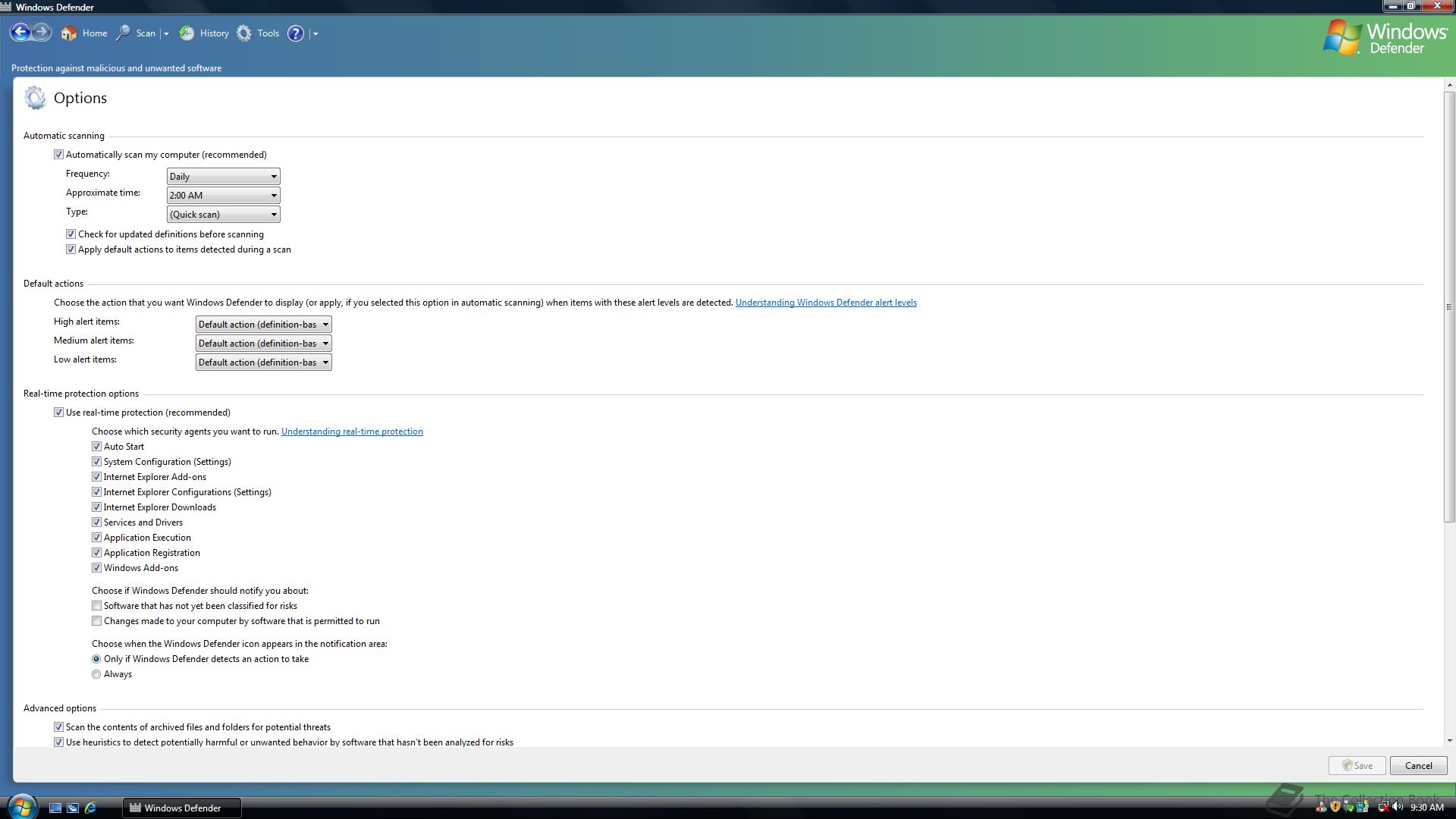Viewport: 1456px width, 819px height.
Task: Click the security shield warning tray icon
Action: 1335,807
